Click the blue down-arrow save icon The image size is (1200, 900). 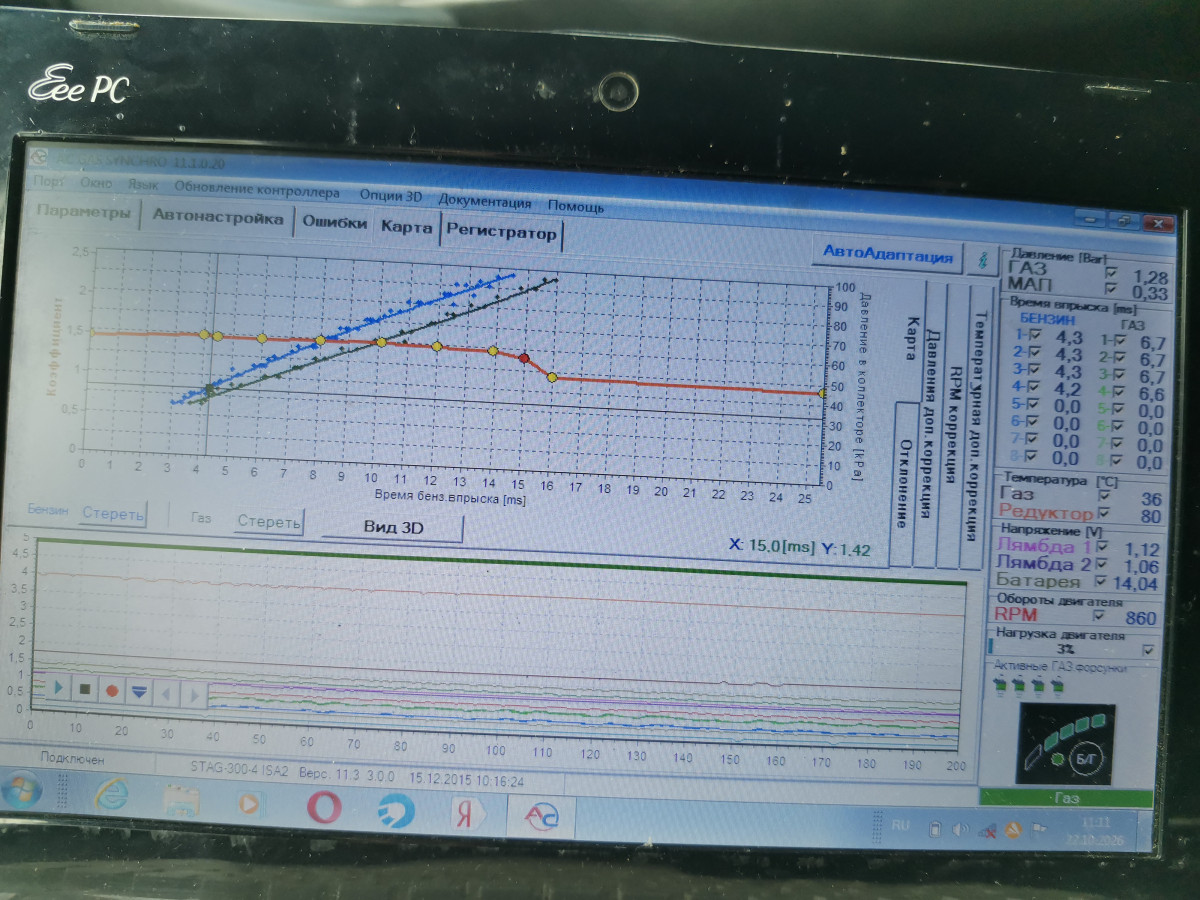[x=139, y=692]
